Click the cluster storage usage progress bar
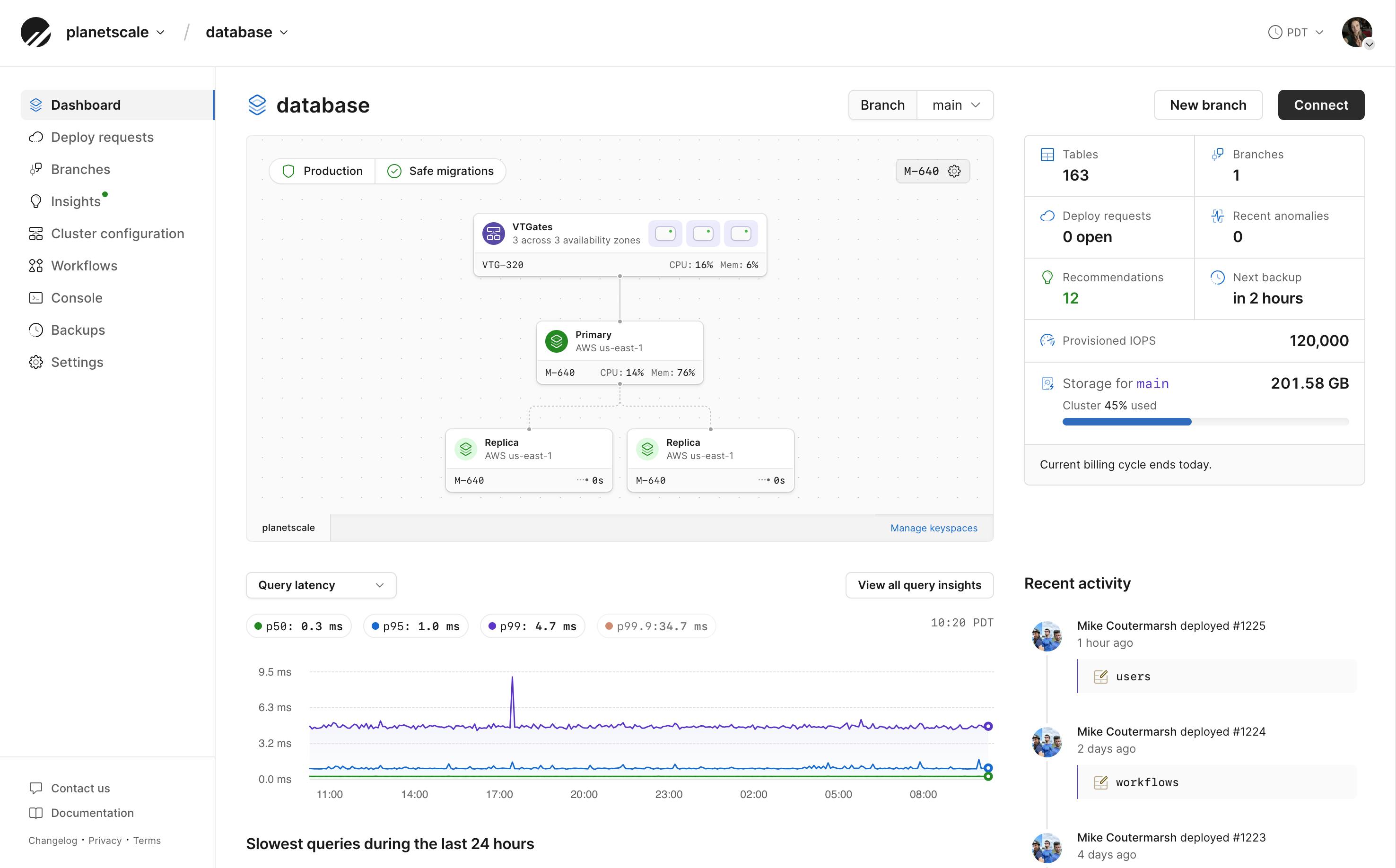The width and height of the screenshot is (1396, 868). tap(1205, 422)
